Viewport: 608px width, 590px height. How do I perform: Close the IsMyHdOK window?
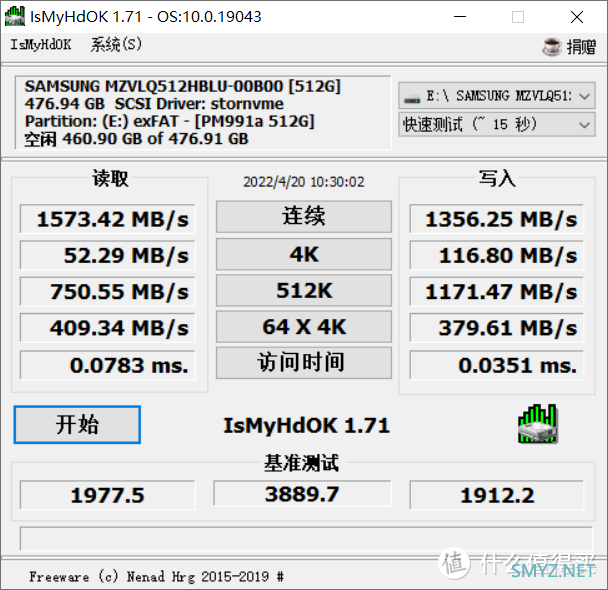coord(577,17)
